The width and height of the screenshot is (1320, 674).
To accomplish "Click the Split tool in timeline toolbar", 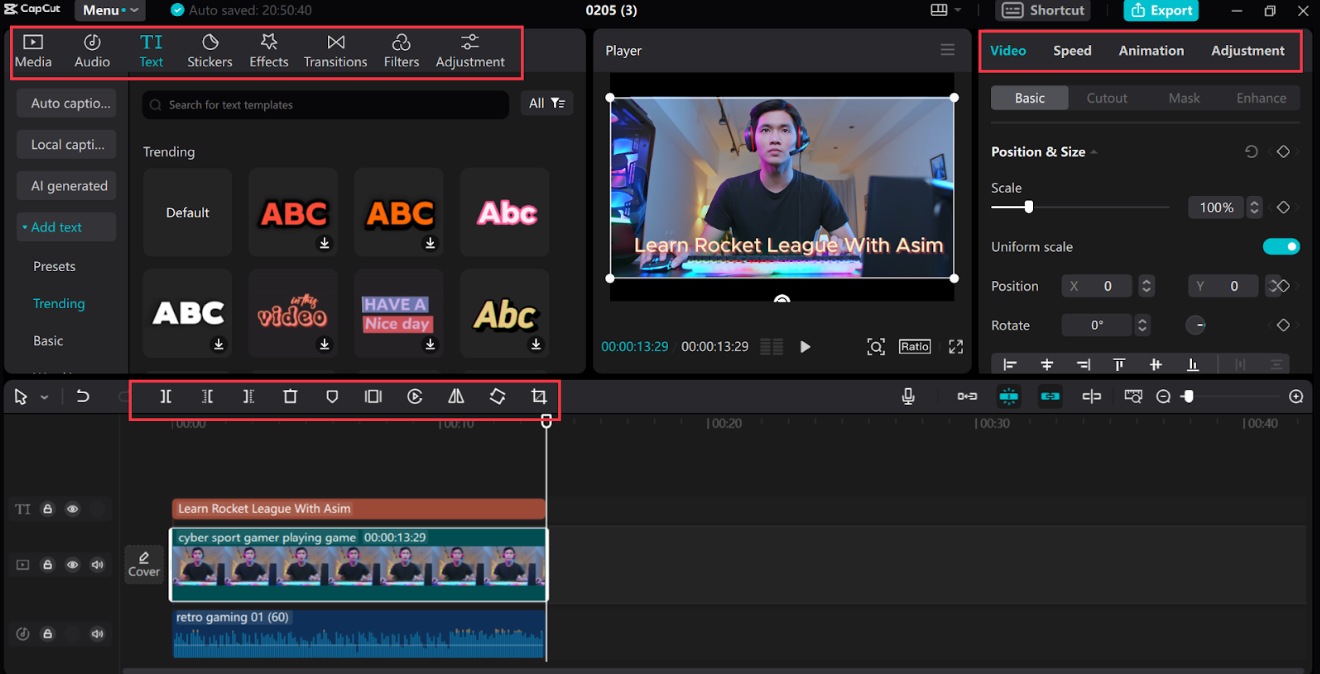I will pos(166,397).
